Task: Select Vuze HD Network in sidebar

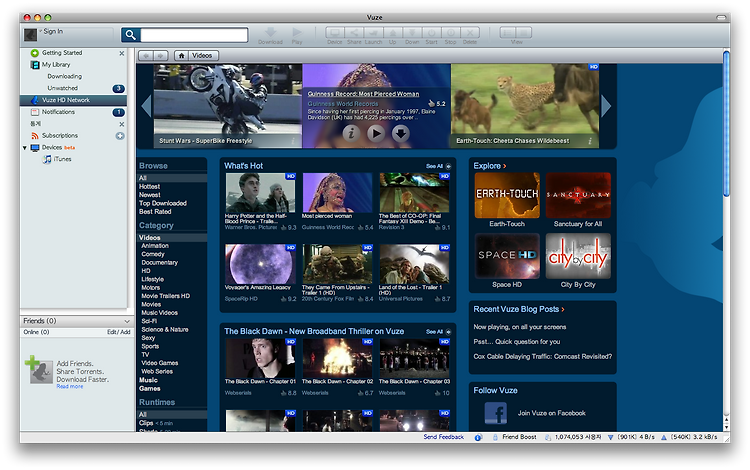Action: [73, 100]
